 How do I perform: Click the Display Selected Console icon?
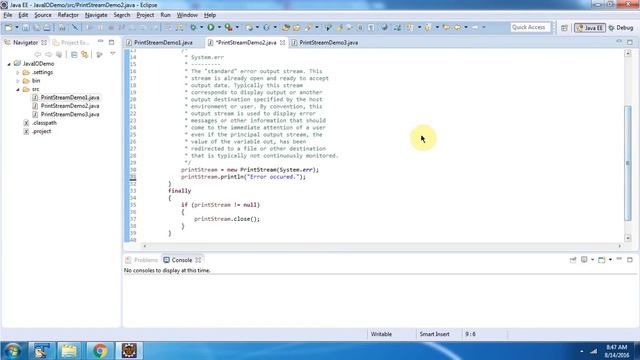coord(584,260)
